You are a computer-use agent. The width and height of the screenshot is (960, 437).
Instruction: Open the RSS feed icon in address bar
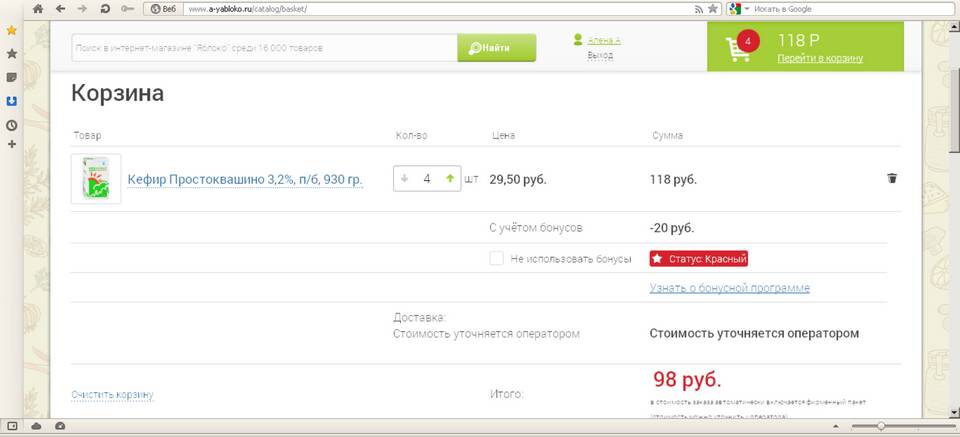699,9
